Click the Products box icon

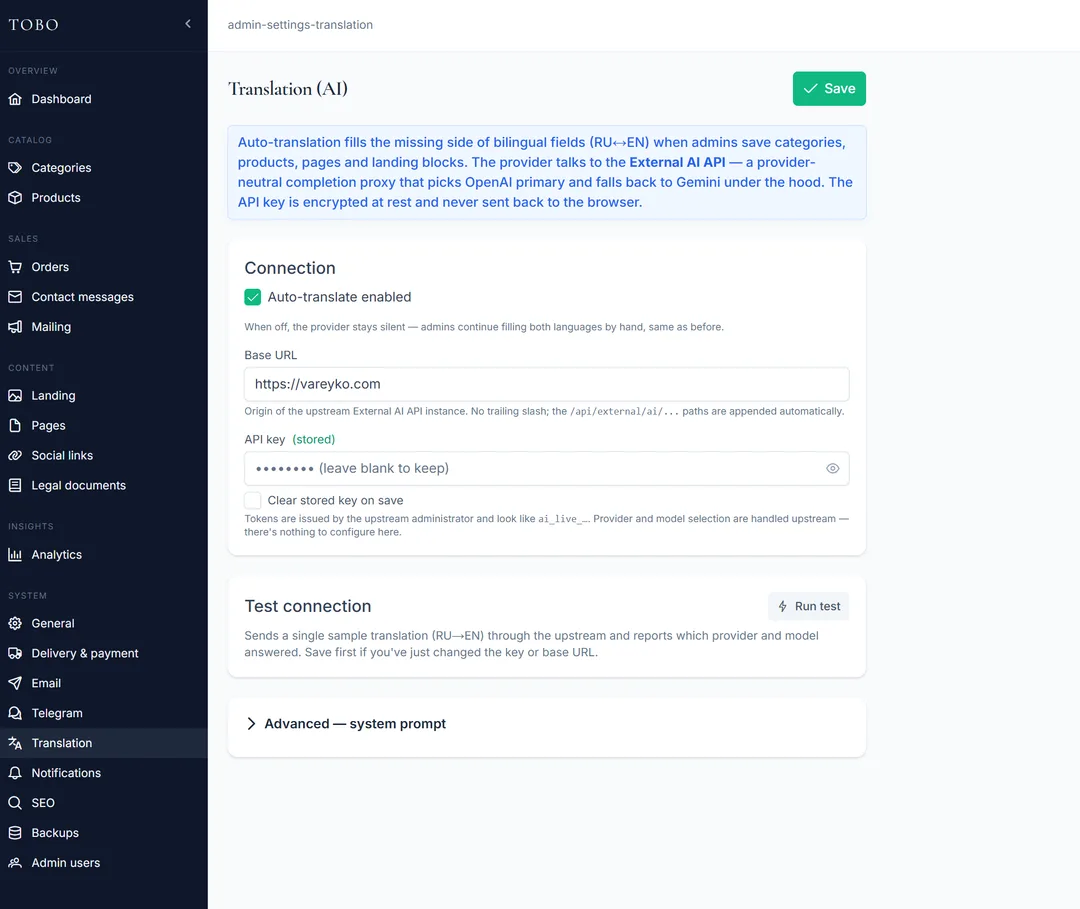15,198
